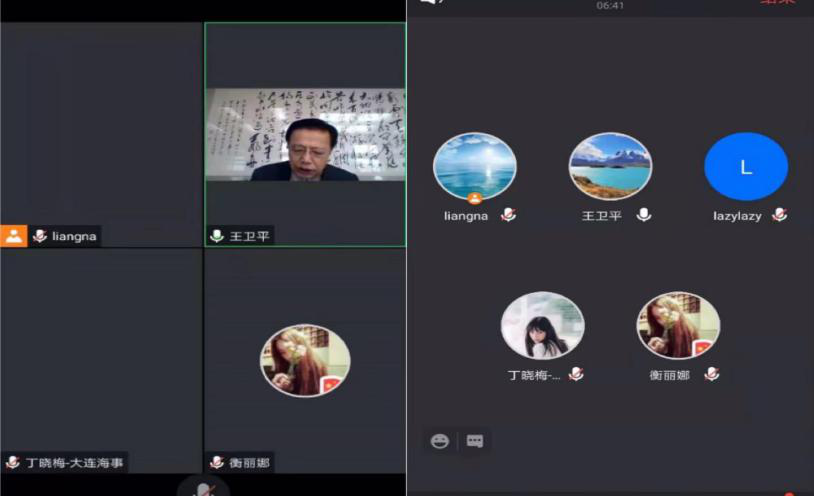Click the muted mic icon next to lazylazy
The height and width of the screenshot is (496, 814).
[x=779, y=215]
